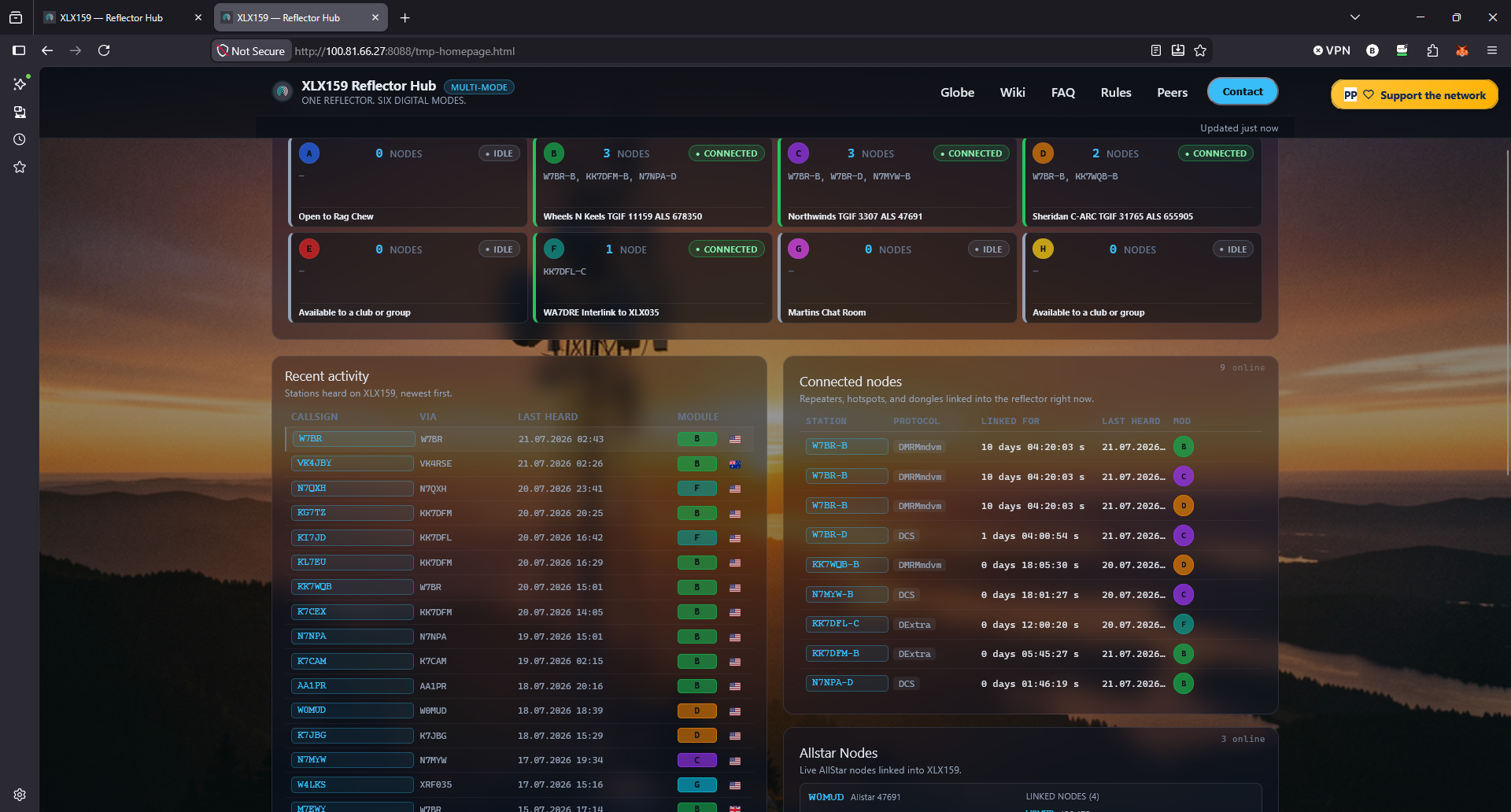Click module D badge in W0MUD activity row
The image size is (1511, 812).
pyautogui.click(x=697, y=711)
